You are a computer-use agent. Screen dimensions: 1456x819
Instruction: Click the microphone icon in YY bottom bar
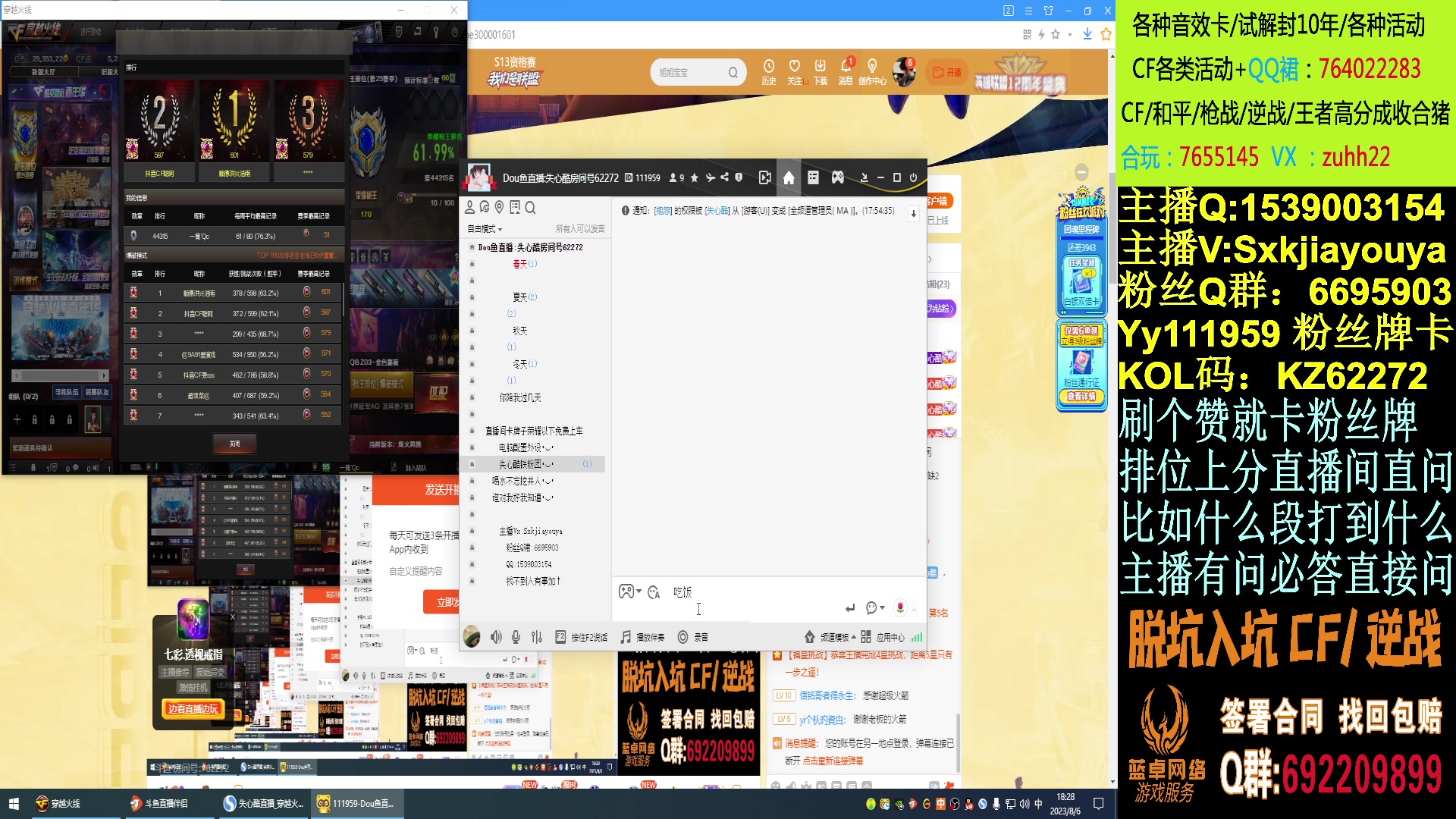pyautogui.click(x=516, y=637)
